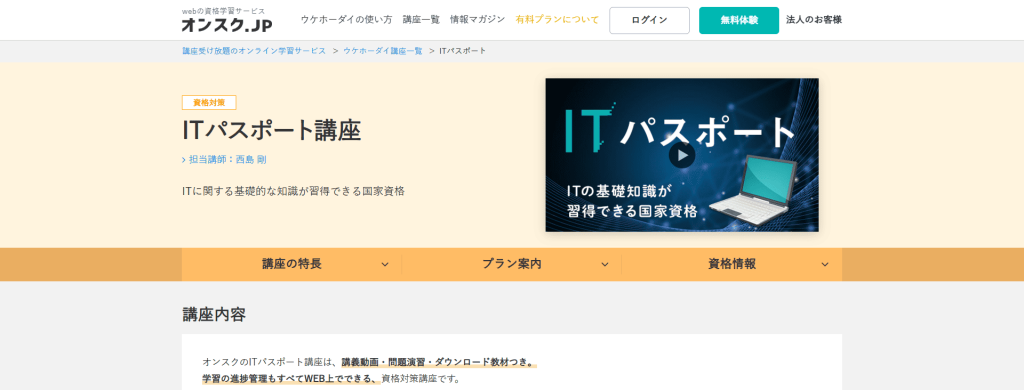Visit 法人のお客様 page

814,20
